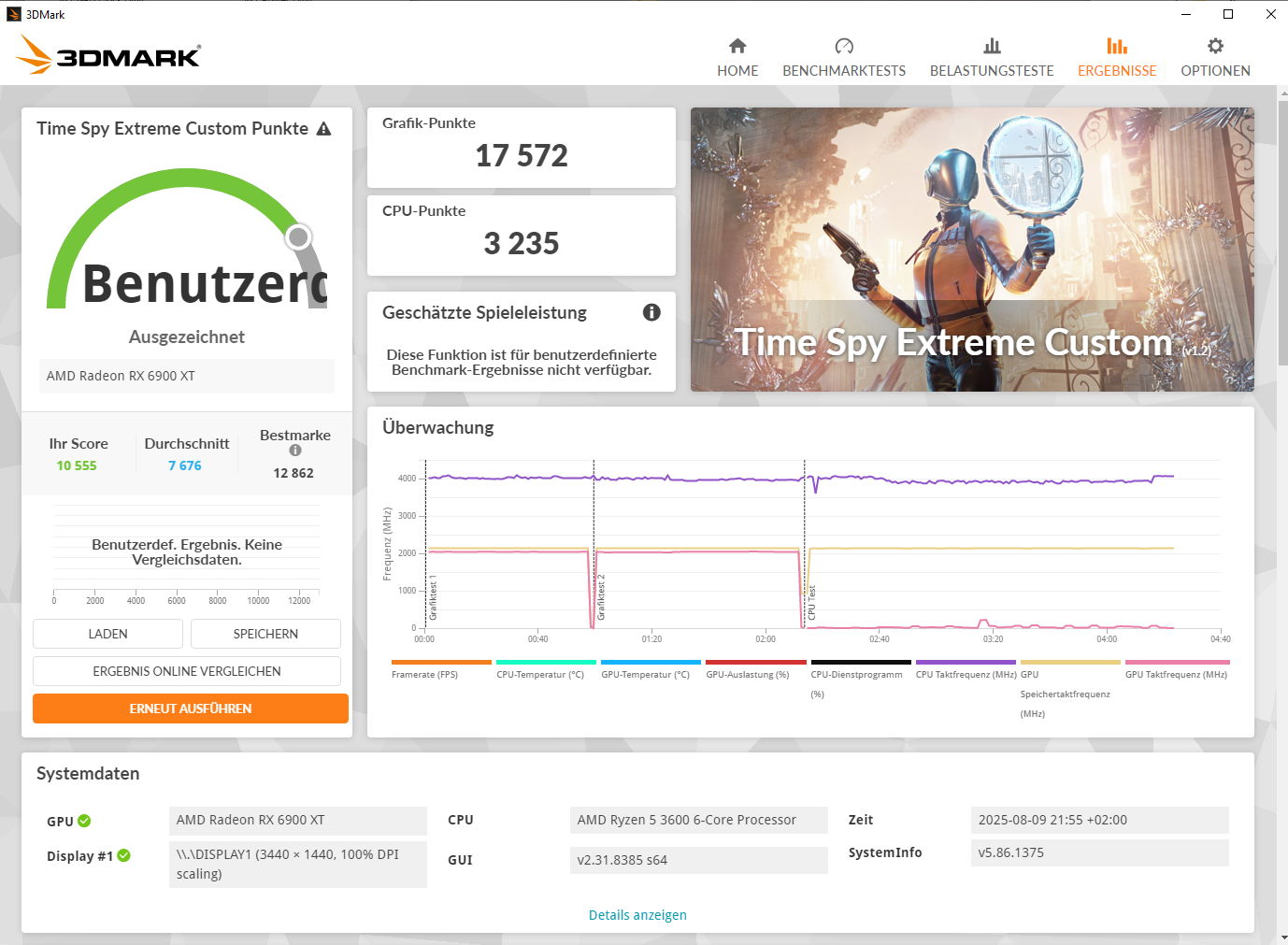Click the AMD Ryzen 5 3600 CPU field
This screenshot has width=1288, height=945.
[x=699, y=820]
